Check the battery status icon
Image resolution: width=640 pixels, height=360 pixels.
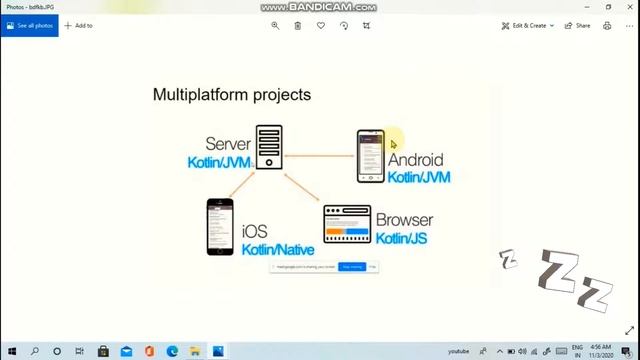point(511,351)
